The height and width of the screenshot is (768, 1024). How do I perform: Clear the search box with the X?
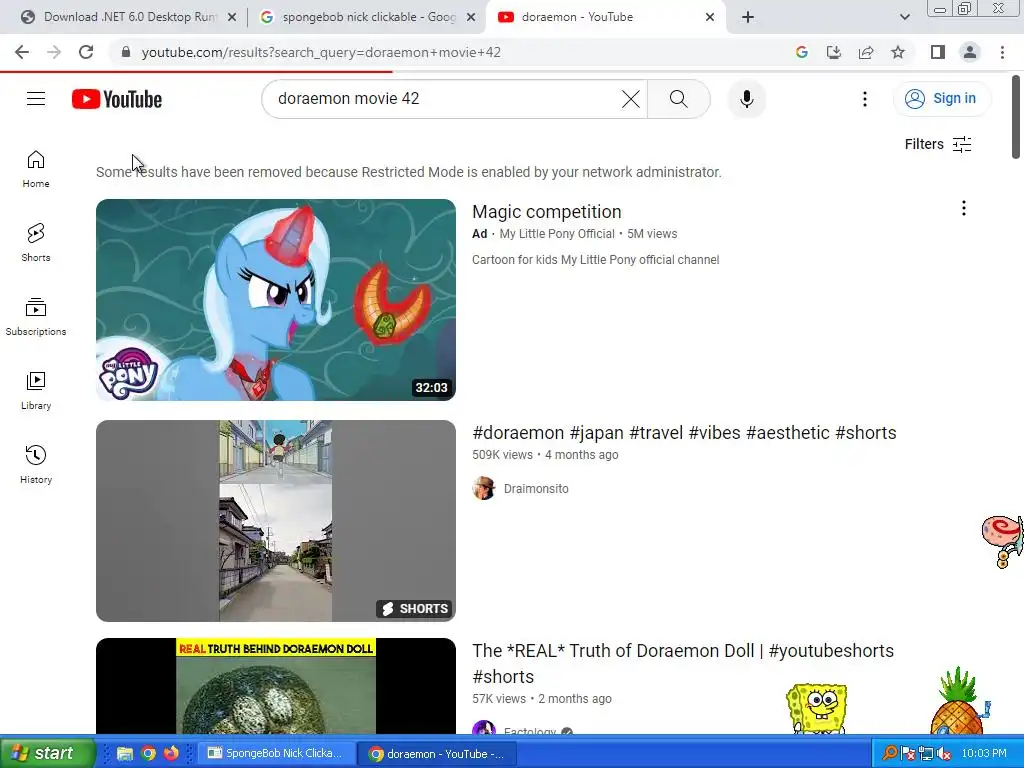pos(630,99)
